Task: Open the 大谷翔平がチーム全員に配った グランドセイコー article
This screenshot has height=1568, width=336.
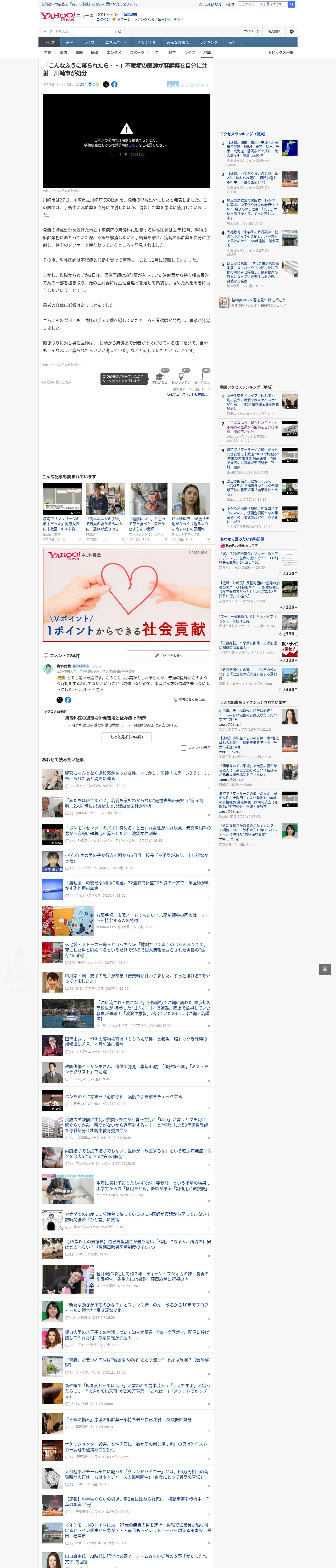Action: [x=137, y=1474]
